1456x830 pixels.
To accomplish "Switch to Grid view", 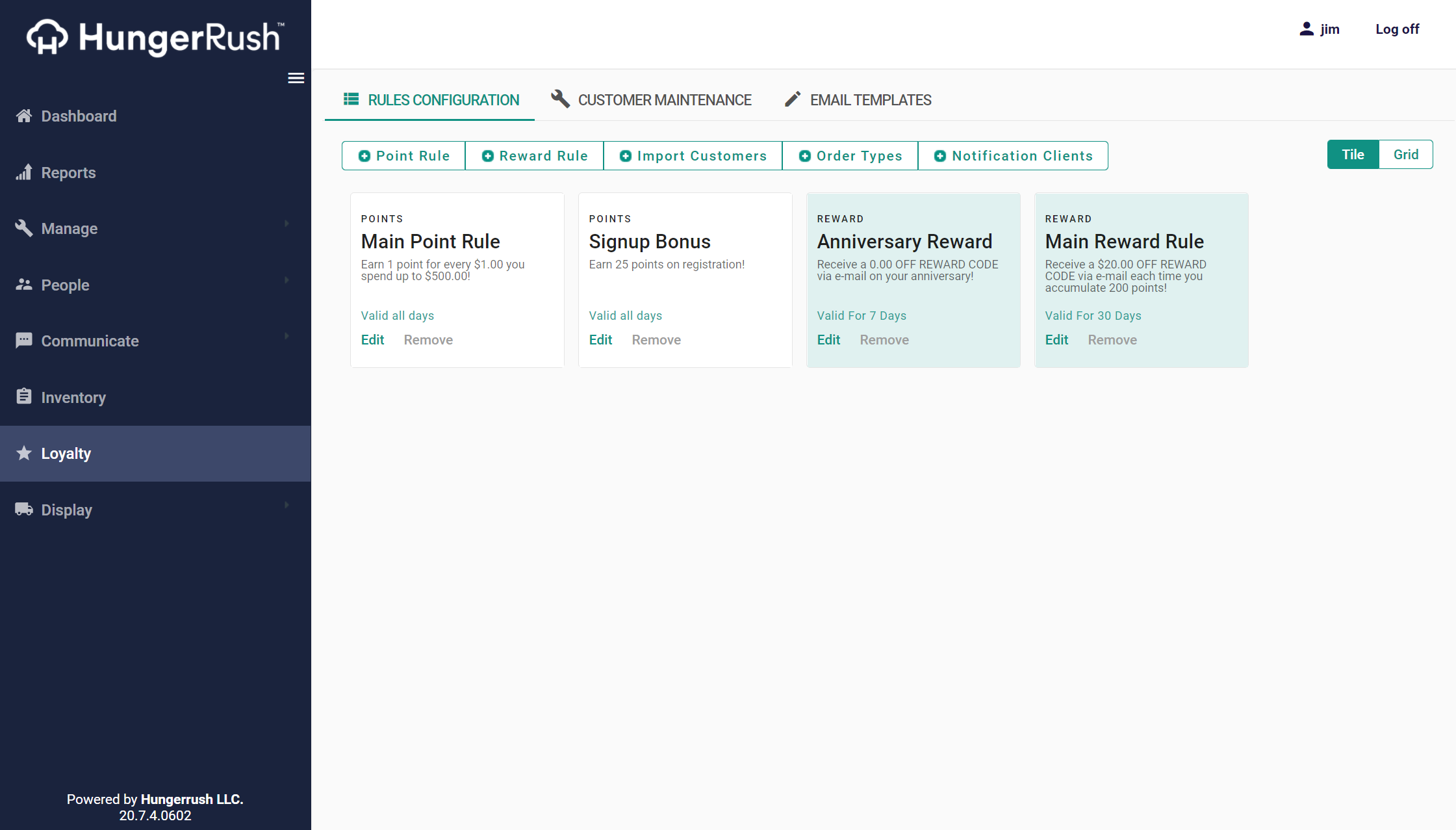I will (1405, 155).
